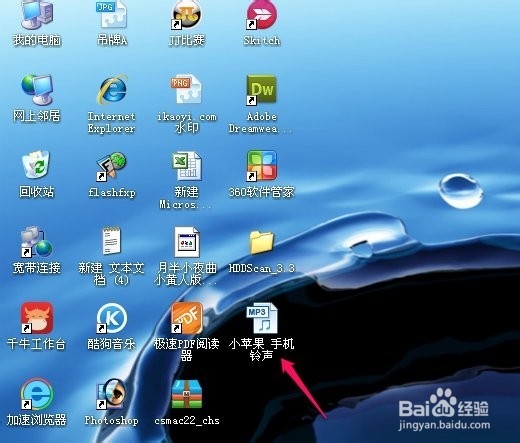The height and width of the screenshot is (443, 520).
Task: Click the 小苹果 手机铃声 file name label
Action: (x=262, y=350)
